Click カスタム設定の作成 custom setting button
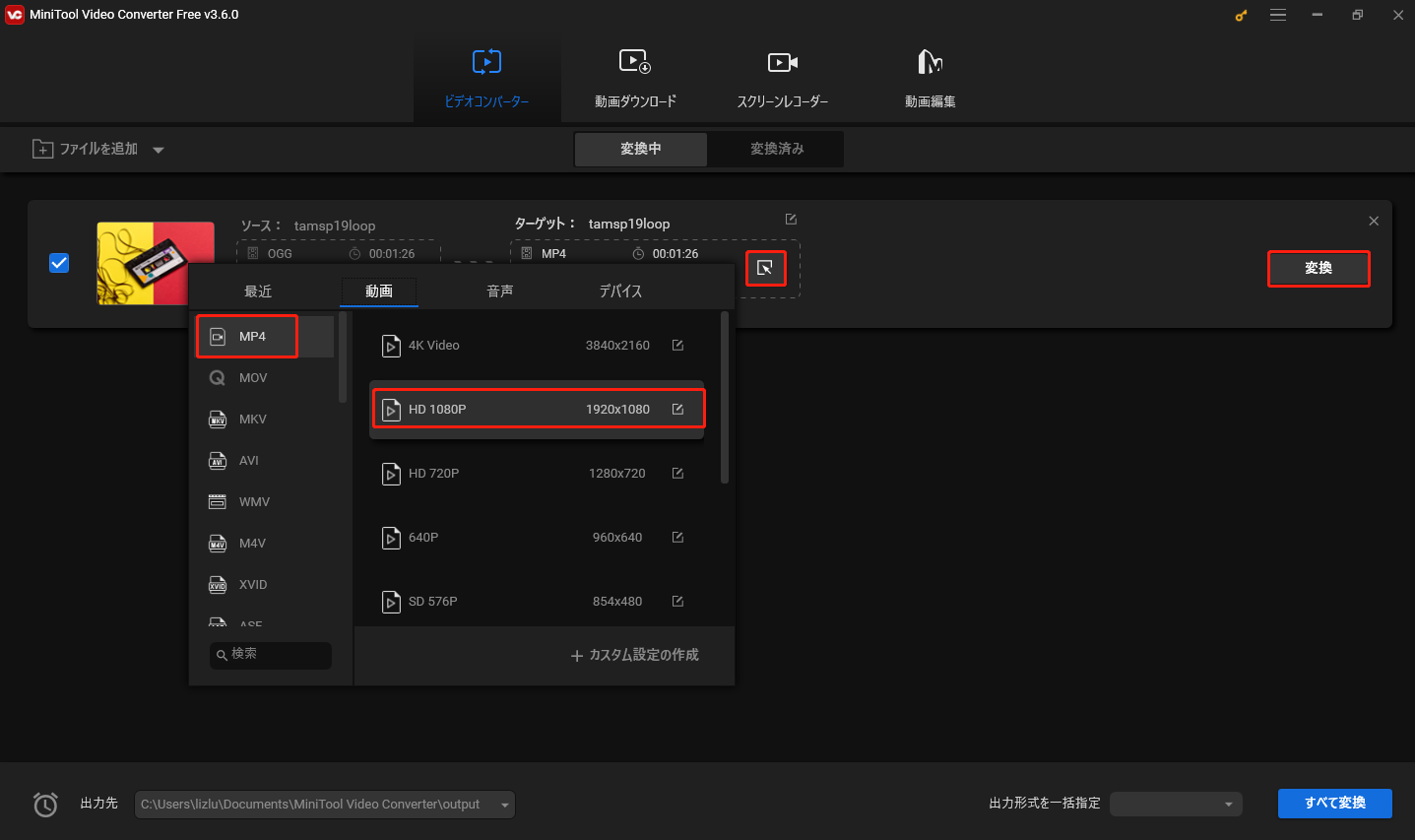 click(634, 655)
